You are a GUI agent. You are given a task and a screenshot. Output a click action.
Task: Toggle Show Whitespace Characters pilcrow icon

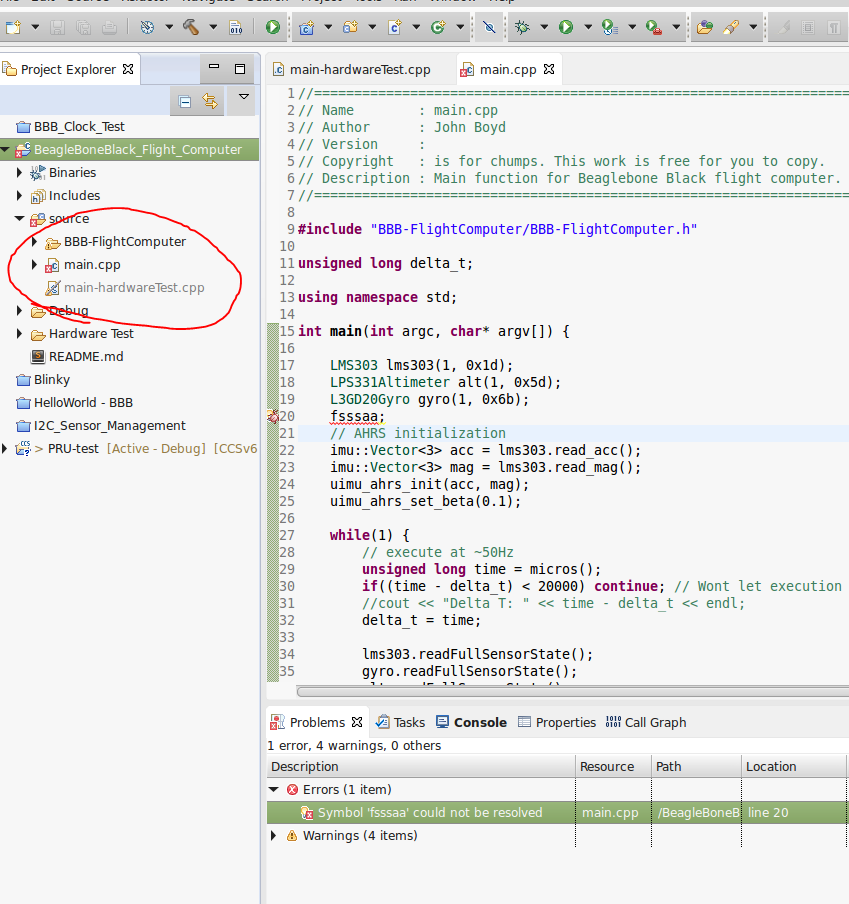tap(833, 27)
